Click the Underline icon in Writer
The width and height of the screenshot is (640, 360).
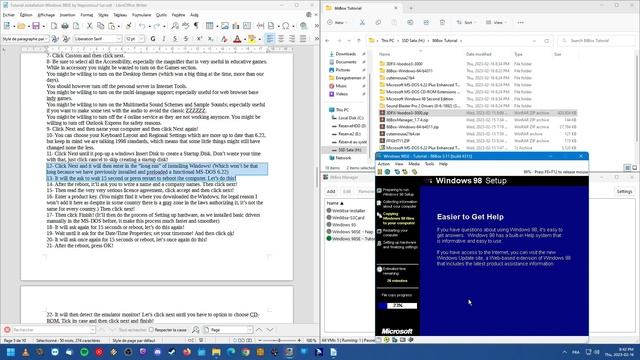(x=175, y=39)
